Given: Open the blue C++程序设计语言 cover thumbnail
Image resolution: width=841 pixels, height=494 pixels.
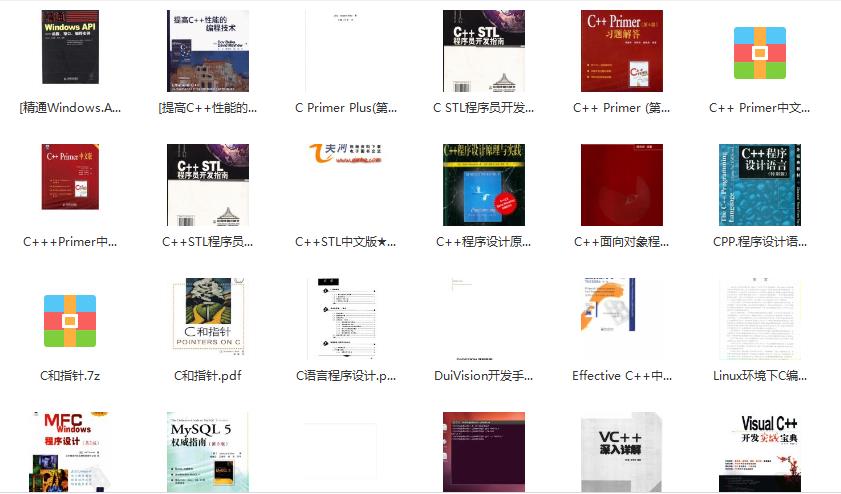Looking at the screenshot, I should [x=759, y=185].
